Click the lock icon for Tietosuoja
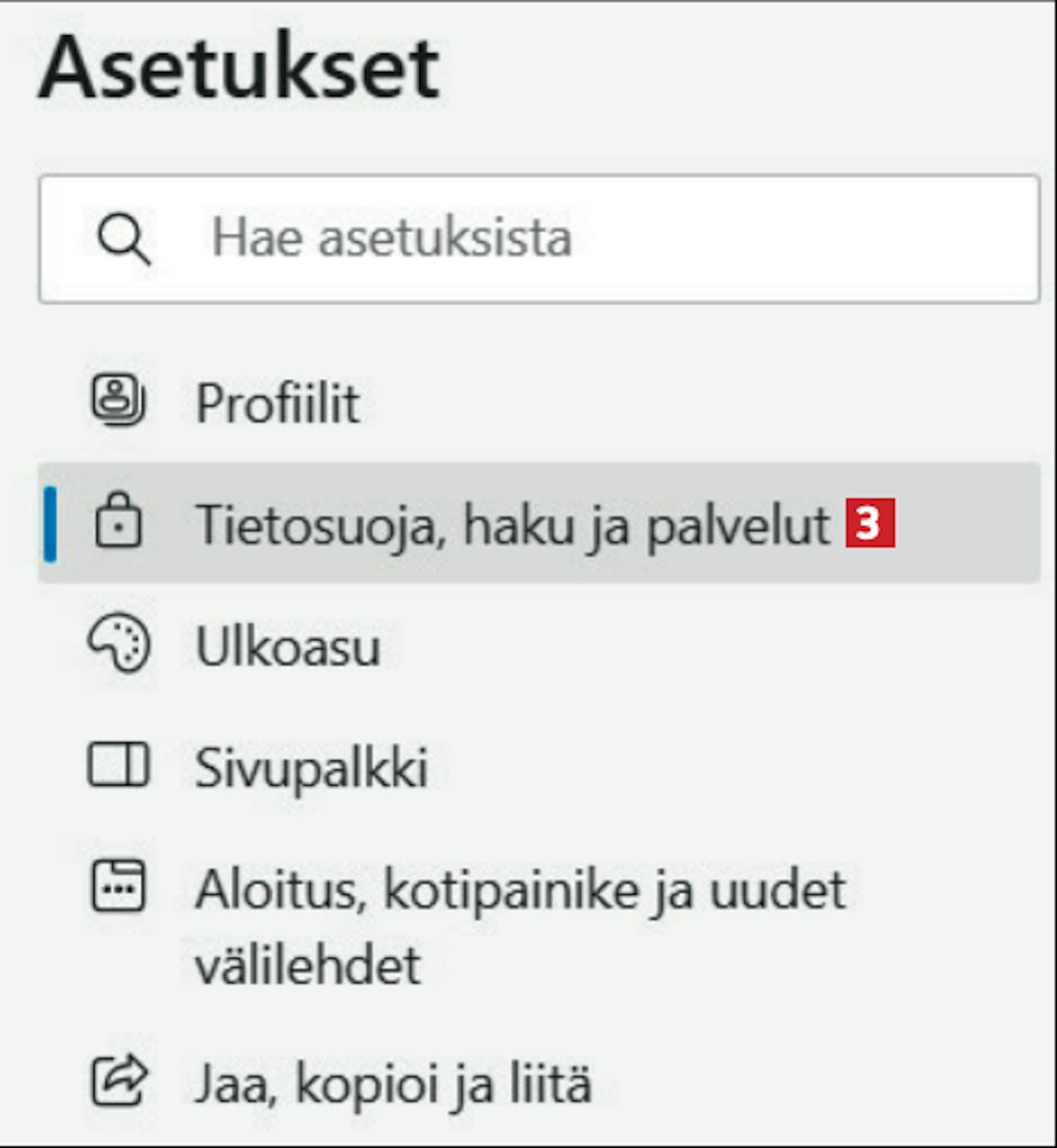Image resolution: width=1057 pixels, height=1148 pixels. coord(118,521)
